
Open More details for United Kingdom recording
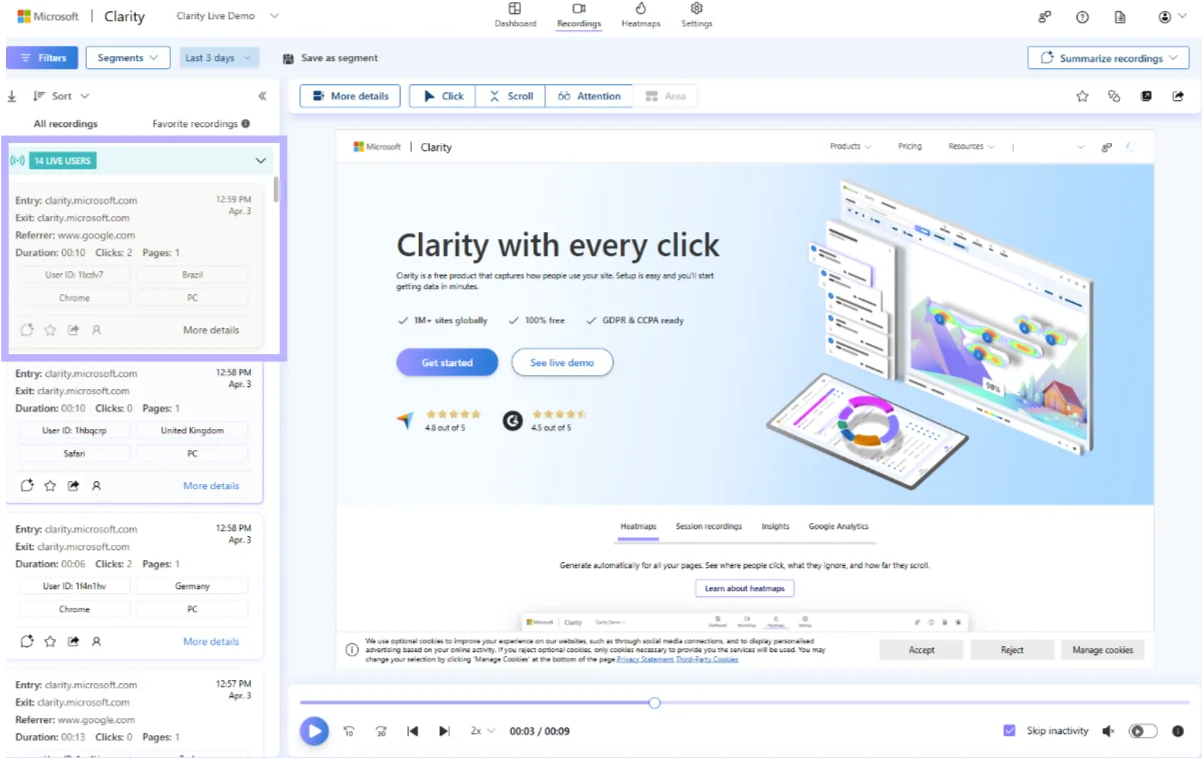coord(211,486)
